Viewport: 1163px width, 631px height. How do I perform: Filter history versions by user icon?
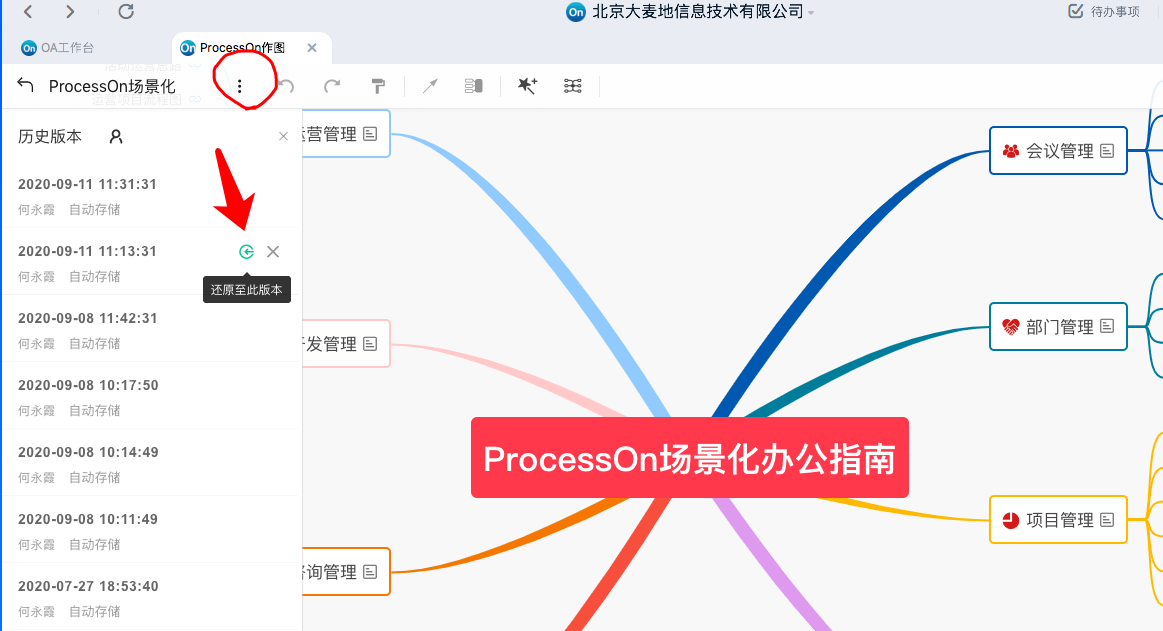pos(116,136)
